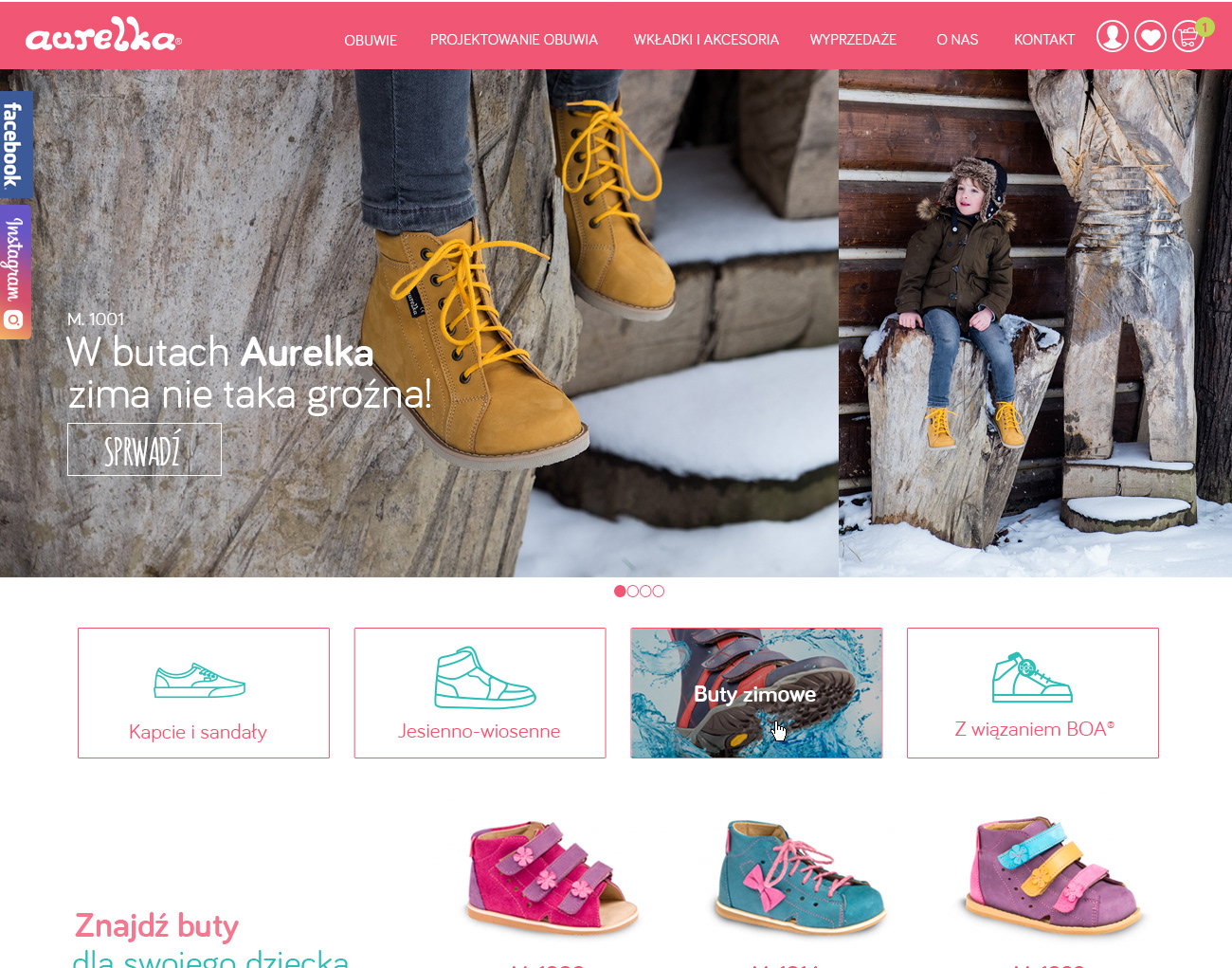
Task: Open the Facebook side tab
Action: click(x=14, y=145)
